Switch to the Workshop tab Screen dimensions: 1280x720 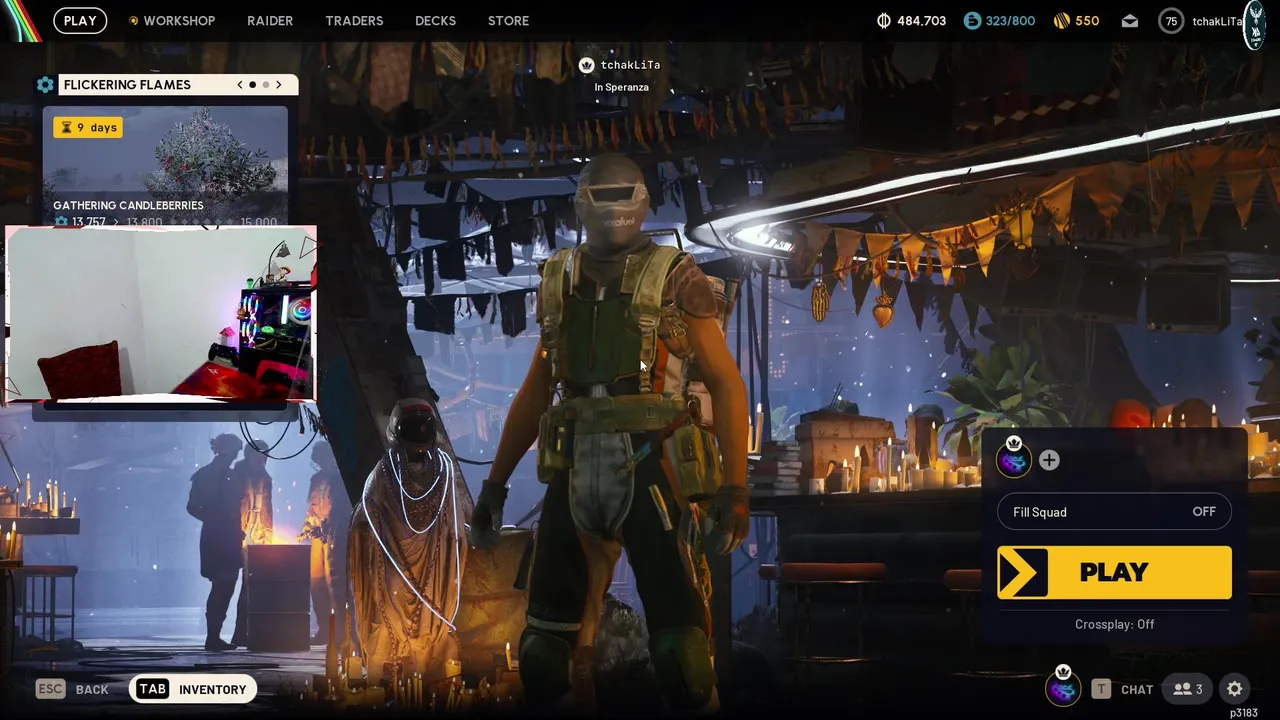(171, 20)
